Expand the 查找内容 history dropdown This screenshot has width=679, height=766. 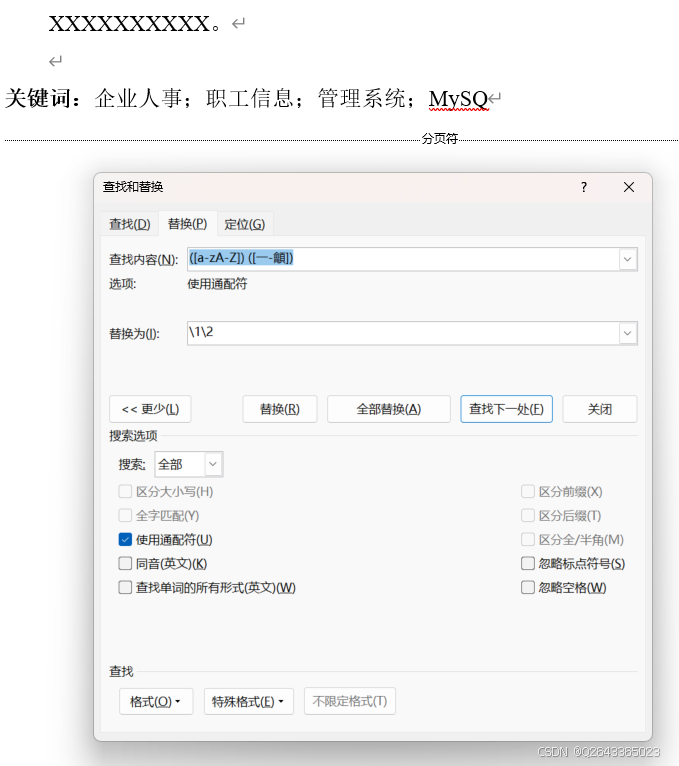(628, 259)
